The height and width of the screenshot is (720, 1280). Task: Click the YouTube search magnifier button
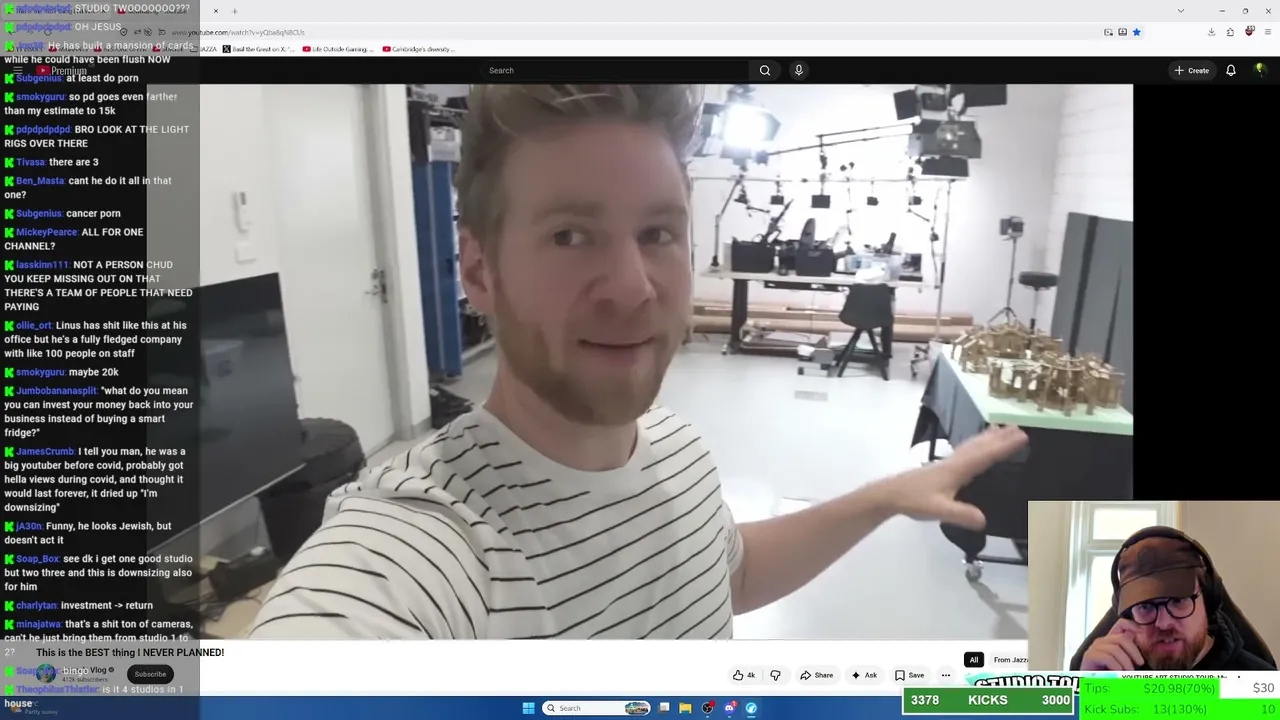click(765, 70)
